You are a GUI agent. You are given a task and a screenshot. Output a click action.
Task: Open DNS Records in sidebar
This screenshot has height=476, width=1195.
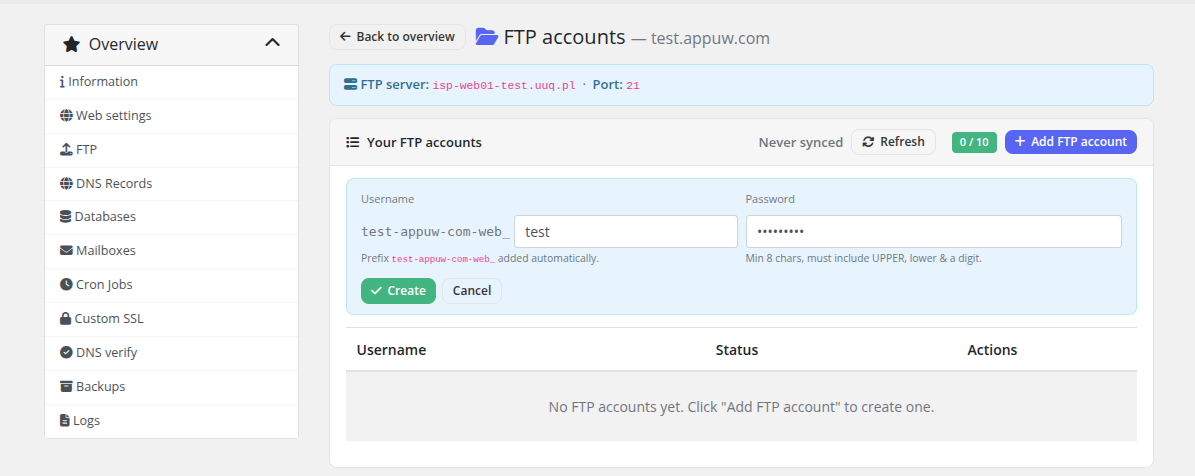(x=171, y=184)
